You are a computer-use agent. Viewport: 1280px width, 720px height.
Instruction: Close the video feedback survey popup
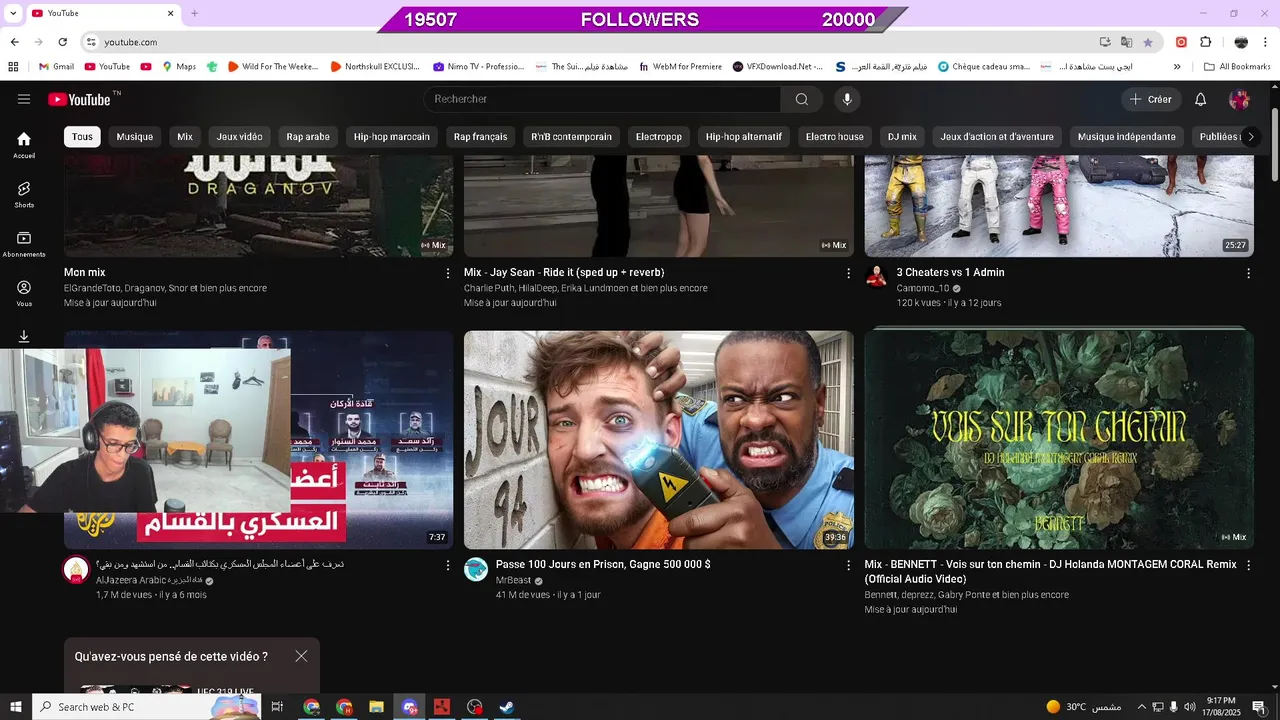click(x=301, y=656)
